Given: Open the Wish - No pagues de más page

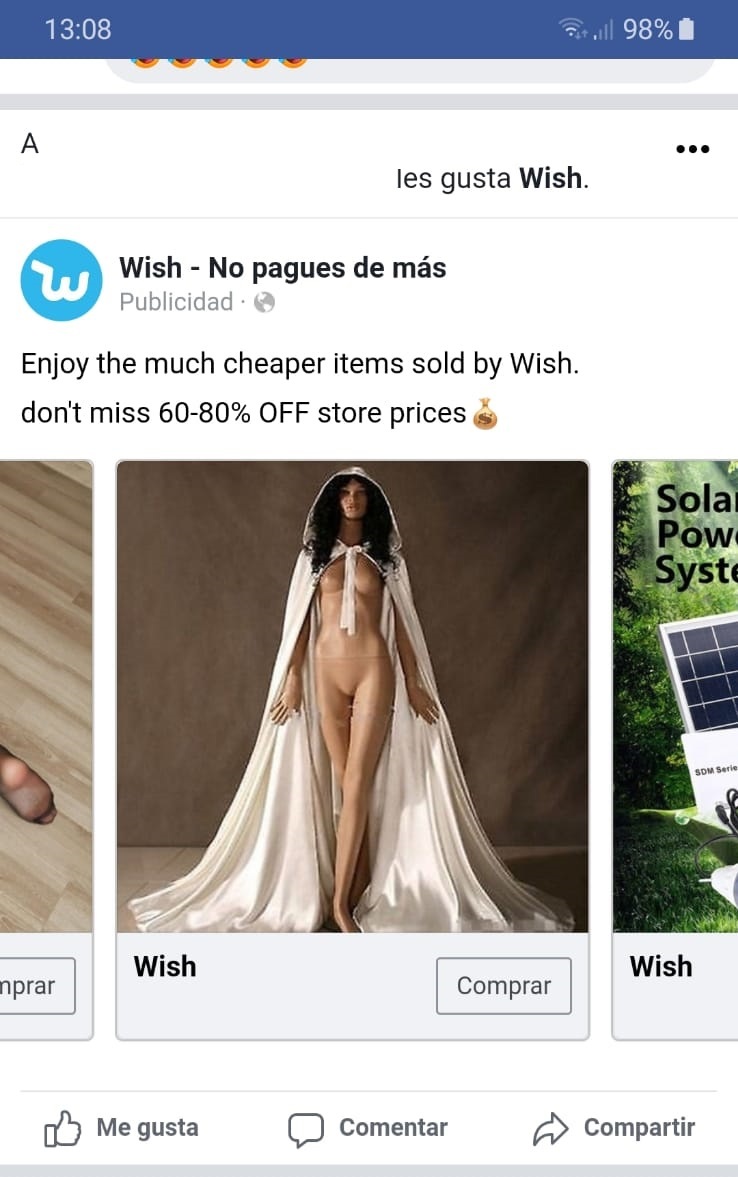Looking at the screenshot, I should tap(282, 268).
